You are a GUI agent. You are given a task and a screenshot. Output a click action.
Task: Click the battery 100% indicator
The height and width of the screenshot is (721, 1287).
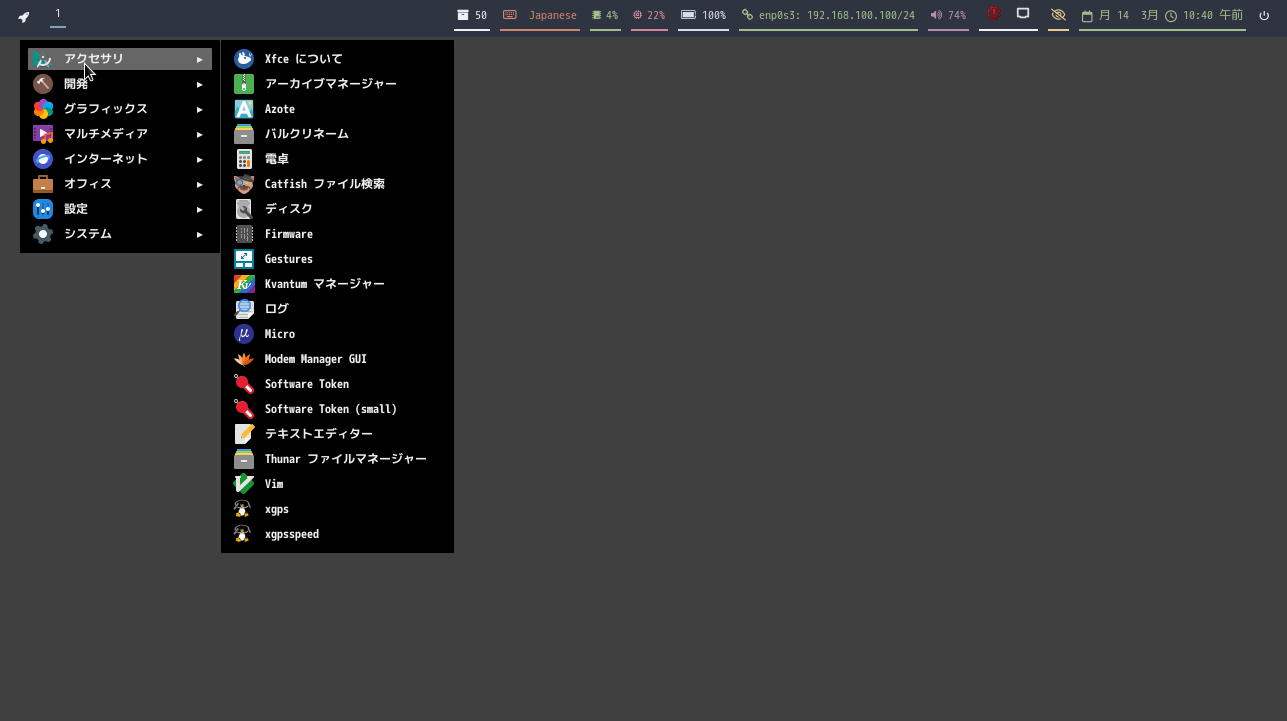(x=703, y=16)
